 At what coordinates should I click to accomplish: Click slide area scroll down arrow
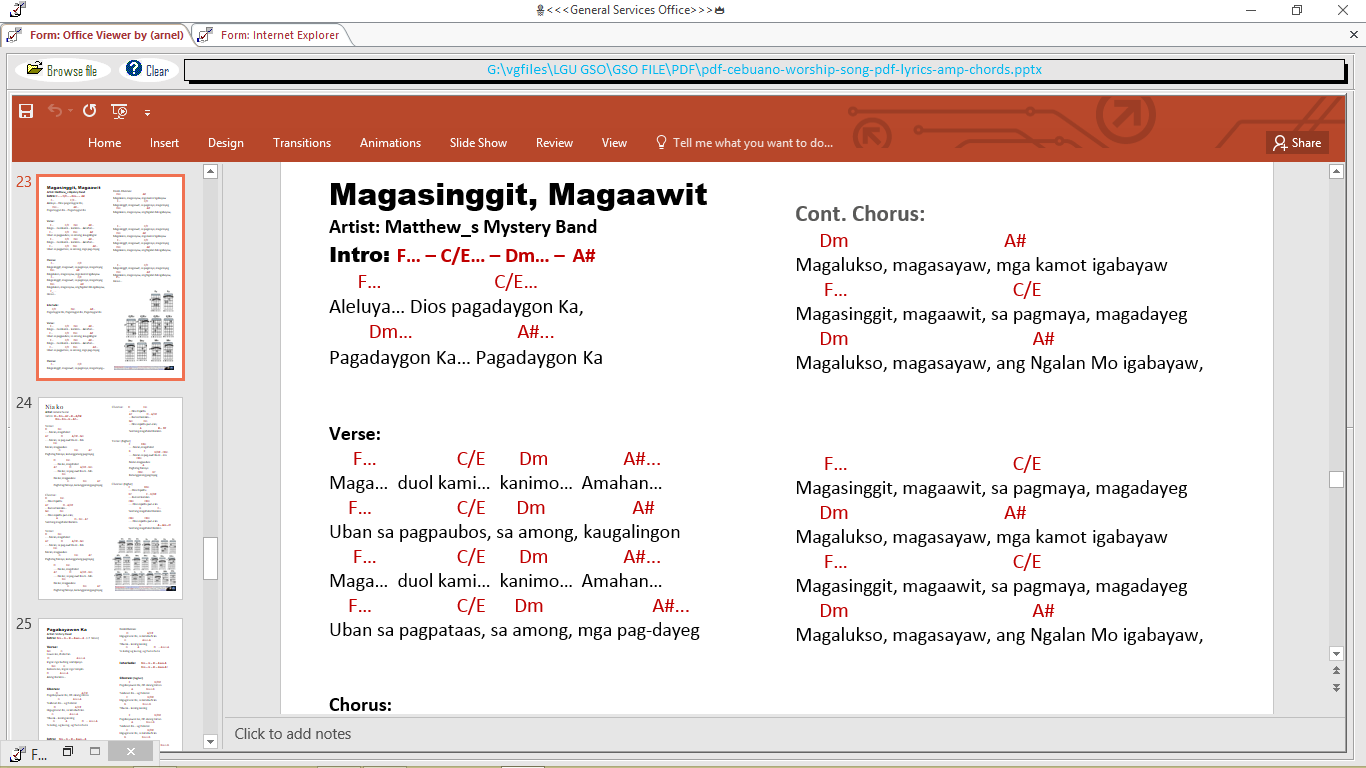click(x=1336, y=654)
